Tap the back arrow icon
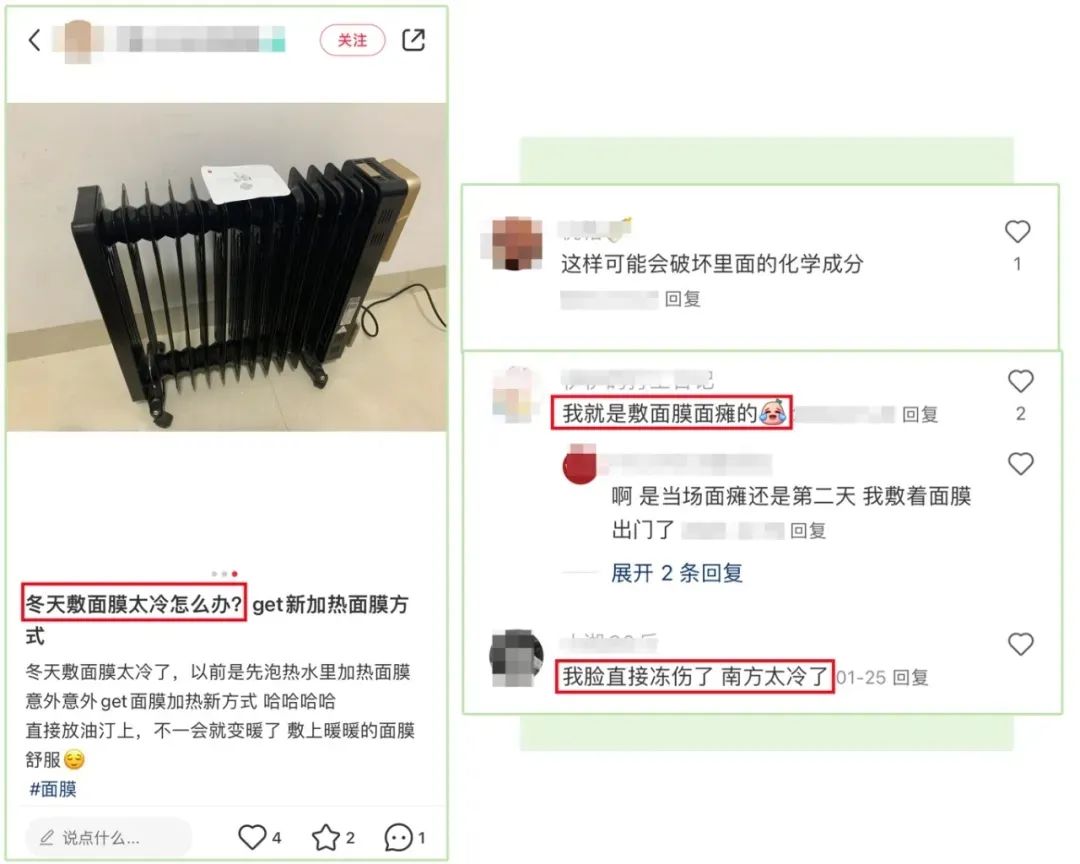Viewport: 1080px width, 864px height. pyautogui.click(x=34, y=40)
